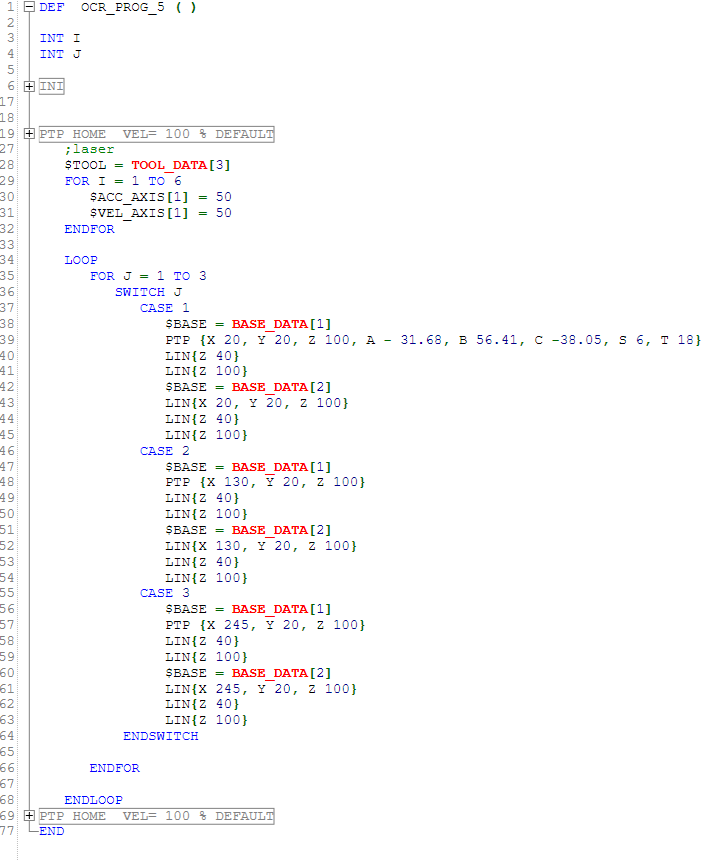Expand PTP HOME fold on line 69
This screenshot has width=715, height=860.
pyautogui.click(x=30, y=816)
